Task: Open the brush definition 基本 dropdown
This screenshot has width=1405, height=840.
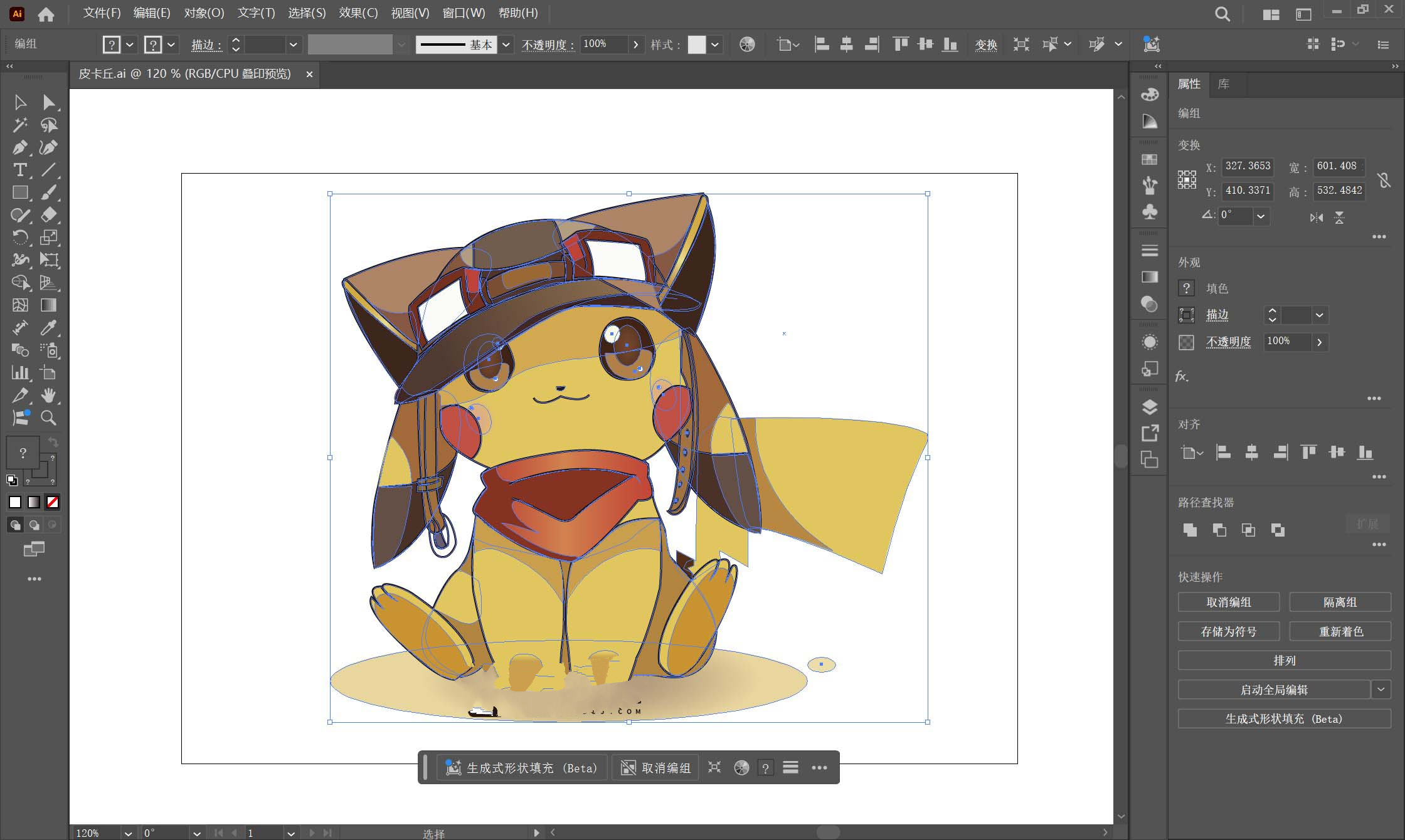Action: [x=506, y=45]
